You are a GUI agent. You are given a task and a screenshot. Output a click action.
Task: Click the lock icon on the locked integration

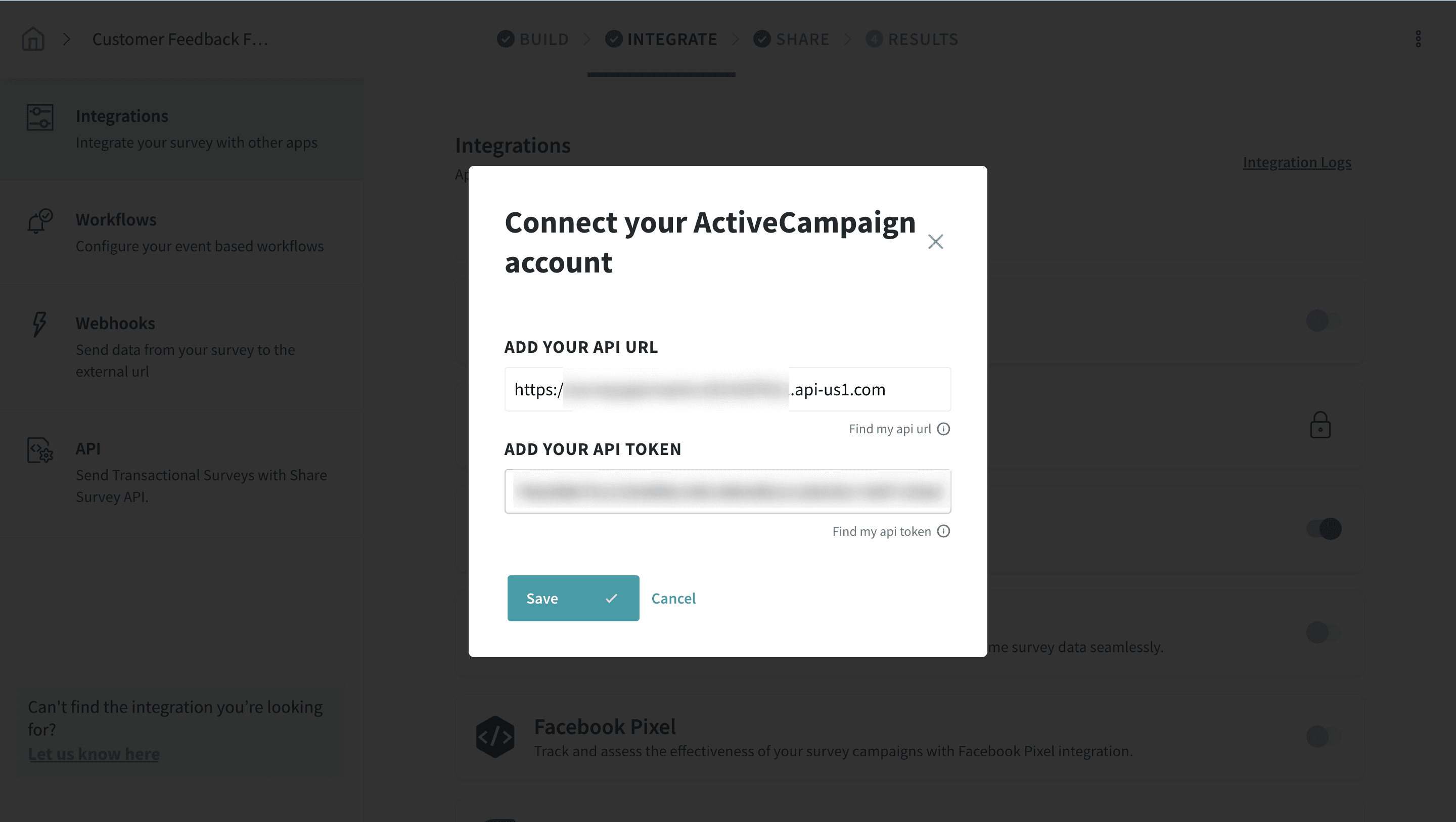pos(1320,425)
